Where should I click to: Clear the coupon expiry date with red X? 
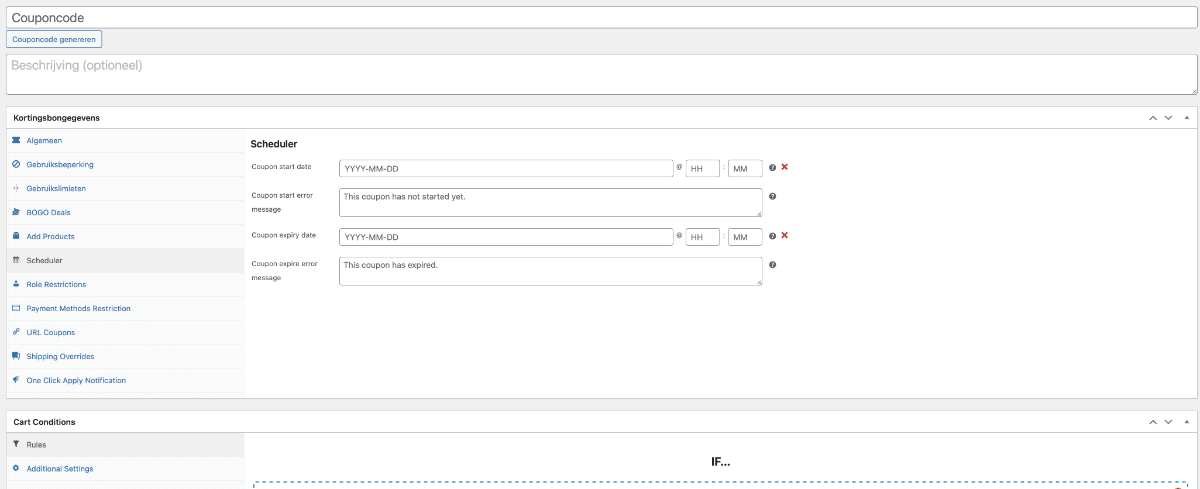pyautogui.click(x=785, y=236)
